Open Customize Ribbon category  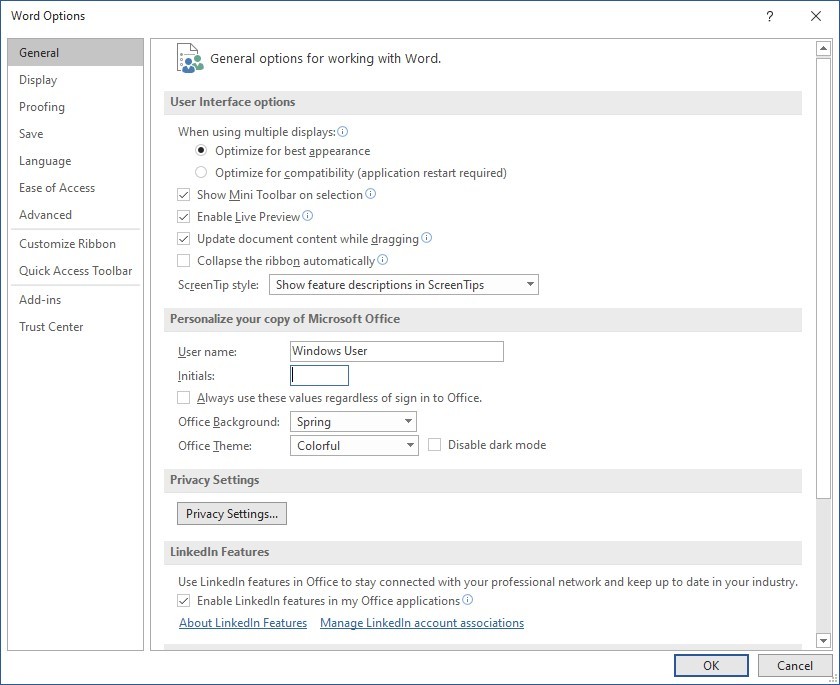[x=76, y=244]
